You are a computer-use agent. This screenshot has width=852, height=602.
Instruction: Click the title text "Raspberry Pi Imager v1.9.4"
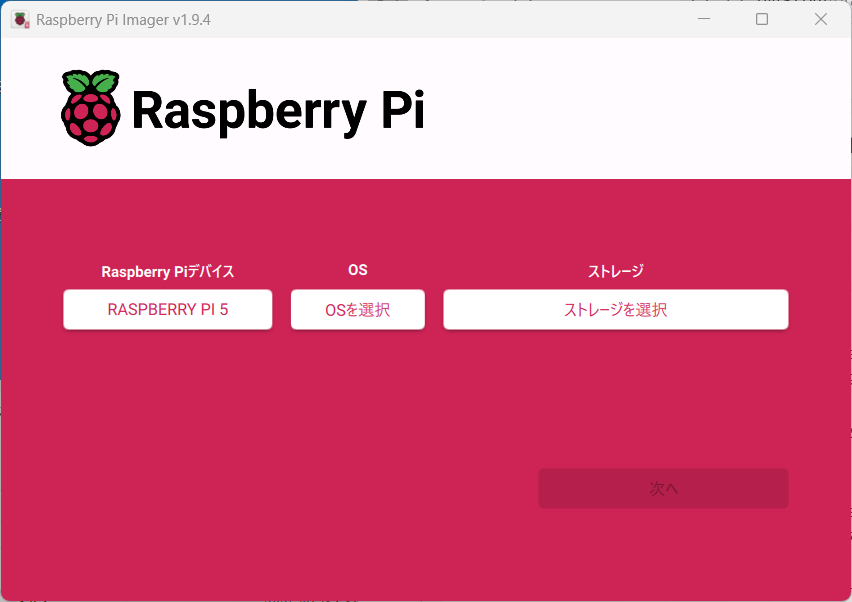pos(123,20)
